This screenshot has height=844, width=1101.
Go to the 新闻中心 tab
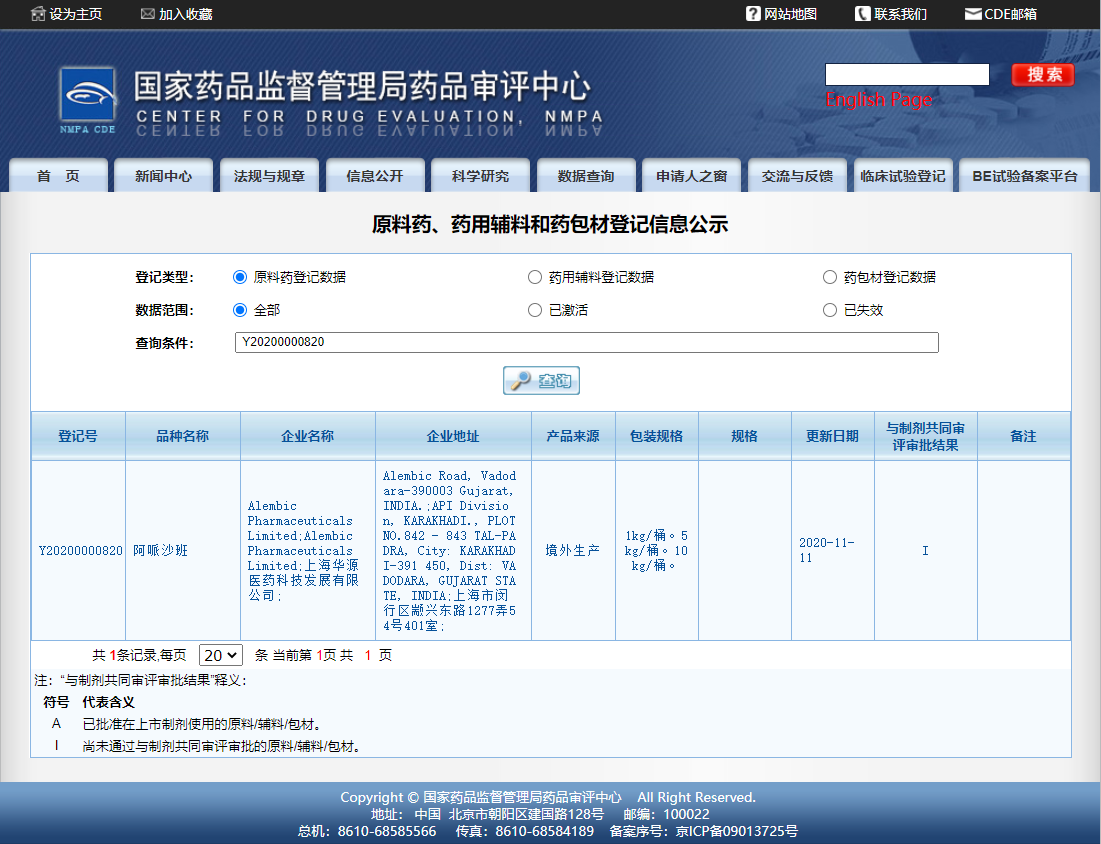tap(163, 174)
